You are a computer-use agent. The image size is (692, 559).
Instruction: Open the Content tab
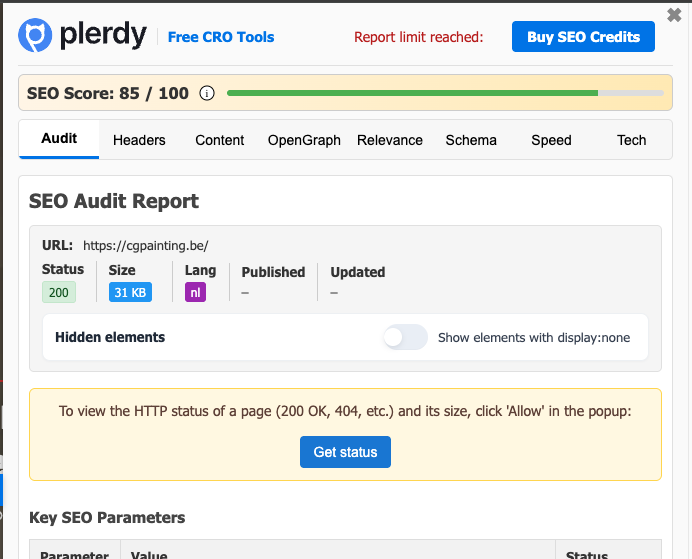coord(220,140)
